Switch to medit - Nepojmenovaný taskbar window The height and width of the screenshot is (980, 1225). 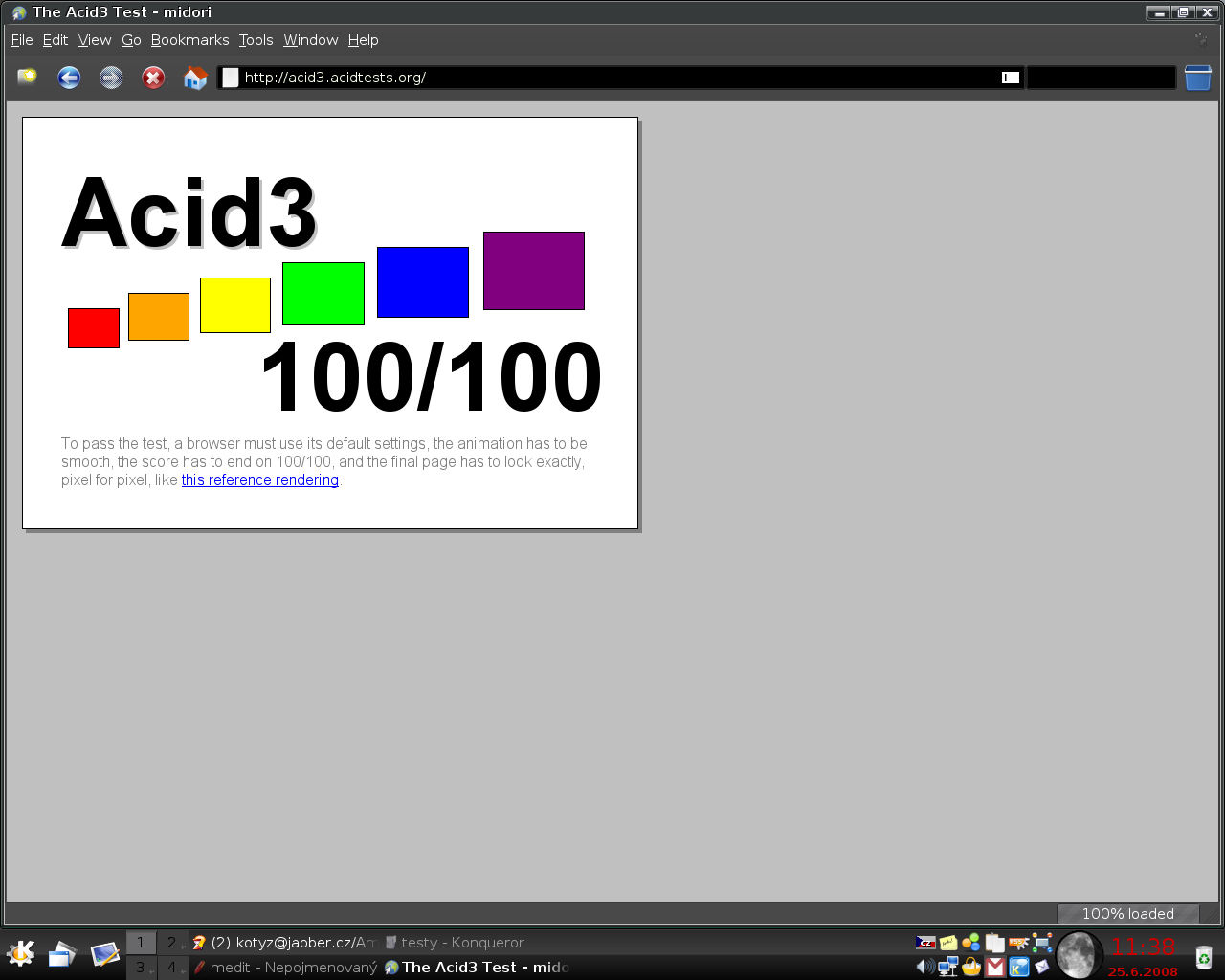tap(284, 968)
